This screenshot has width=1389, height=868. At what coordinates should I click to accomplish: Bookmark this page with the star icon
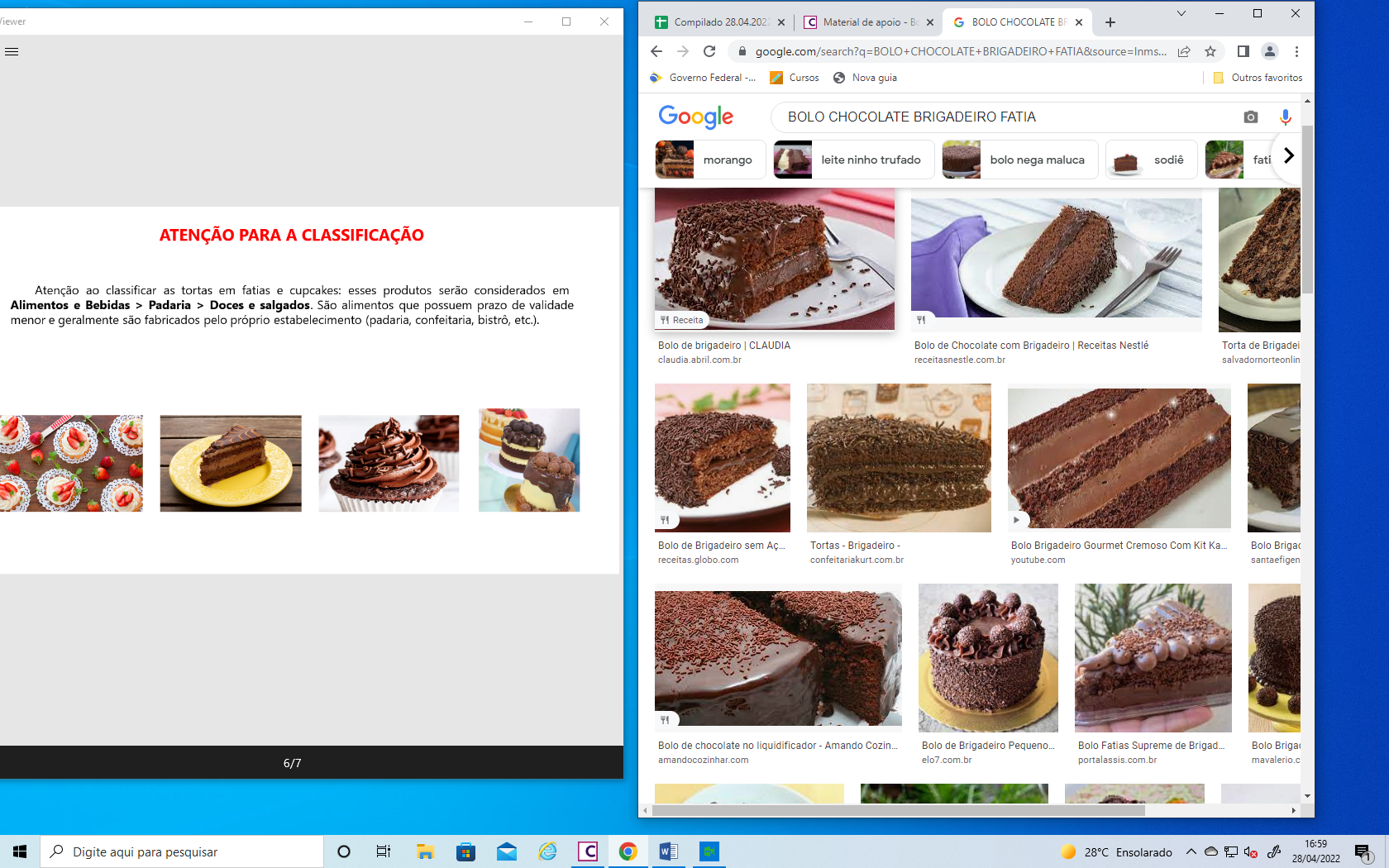coord(1210,51)
